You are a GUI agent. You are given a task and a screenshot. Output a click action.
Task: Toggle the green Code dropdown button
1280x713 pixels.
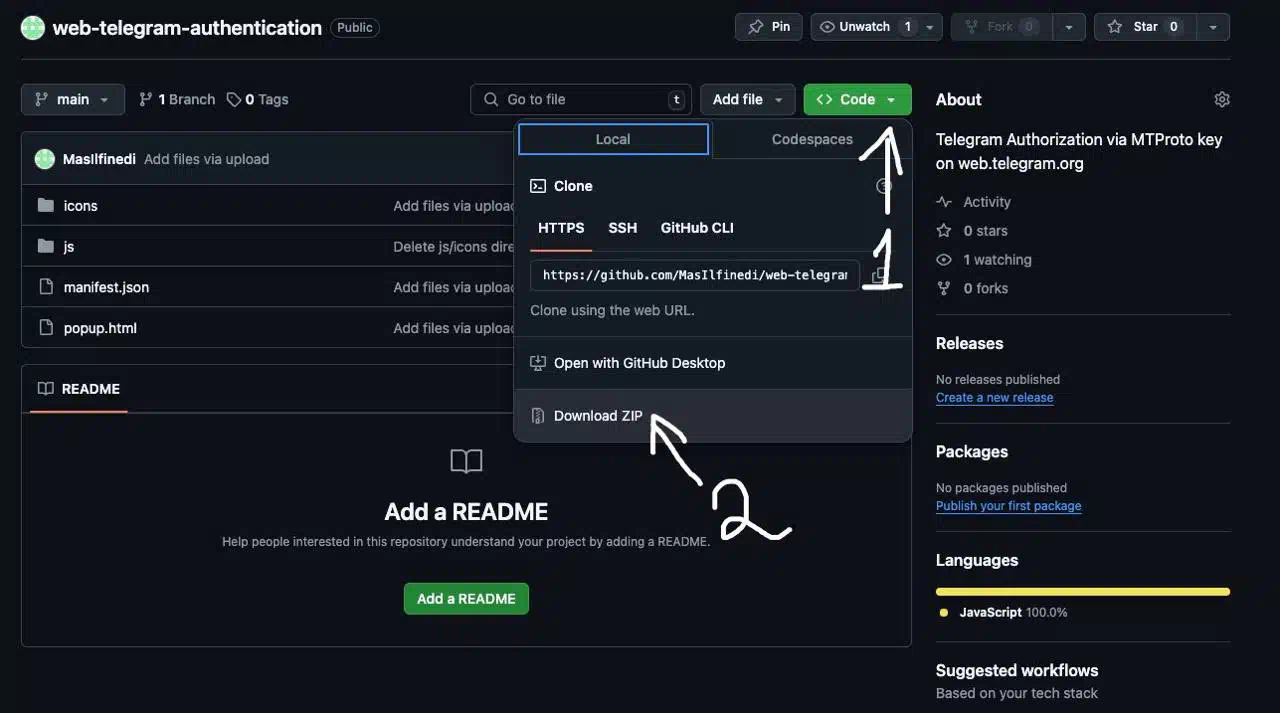[x=857, y=99]
